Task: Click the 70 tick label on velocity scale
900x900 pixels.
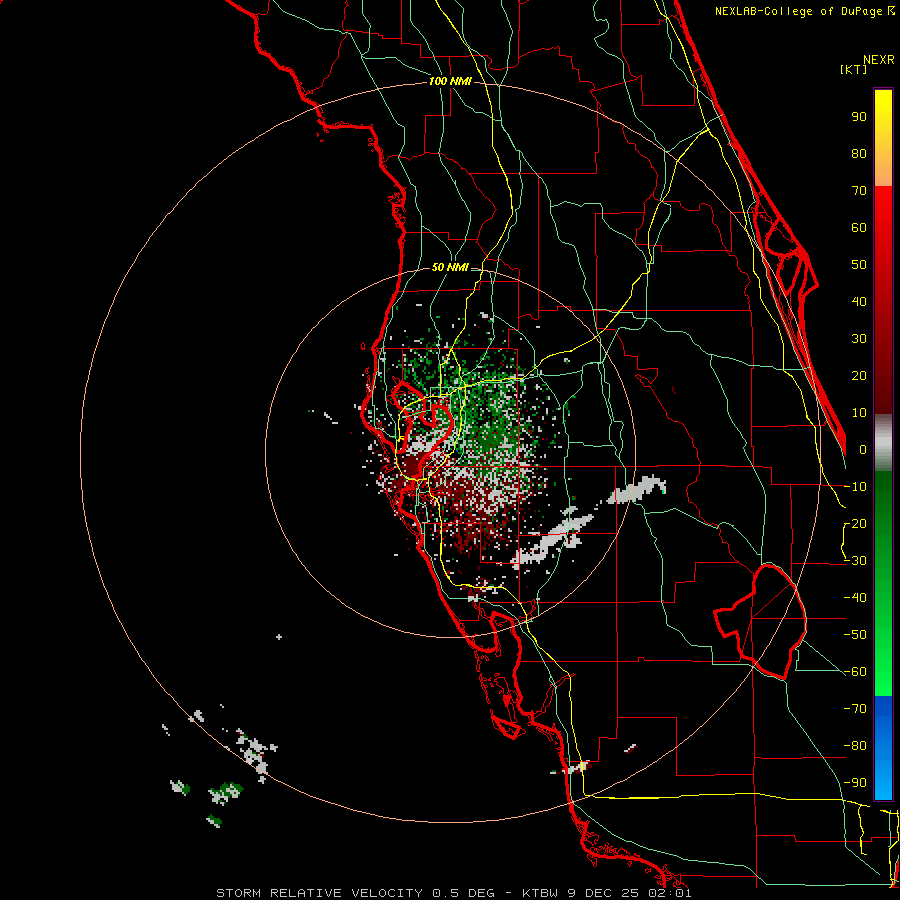Action: (x=859, y=191)
